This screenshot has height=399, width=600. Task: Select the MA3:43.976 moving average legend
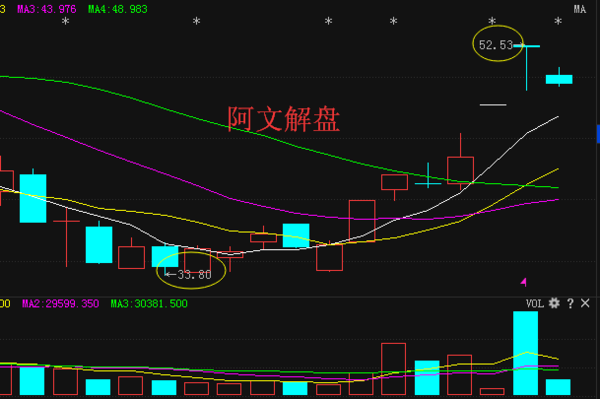[47, 9]
